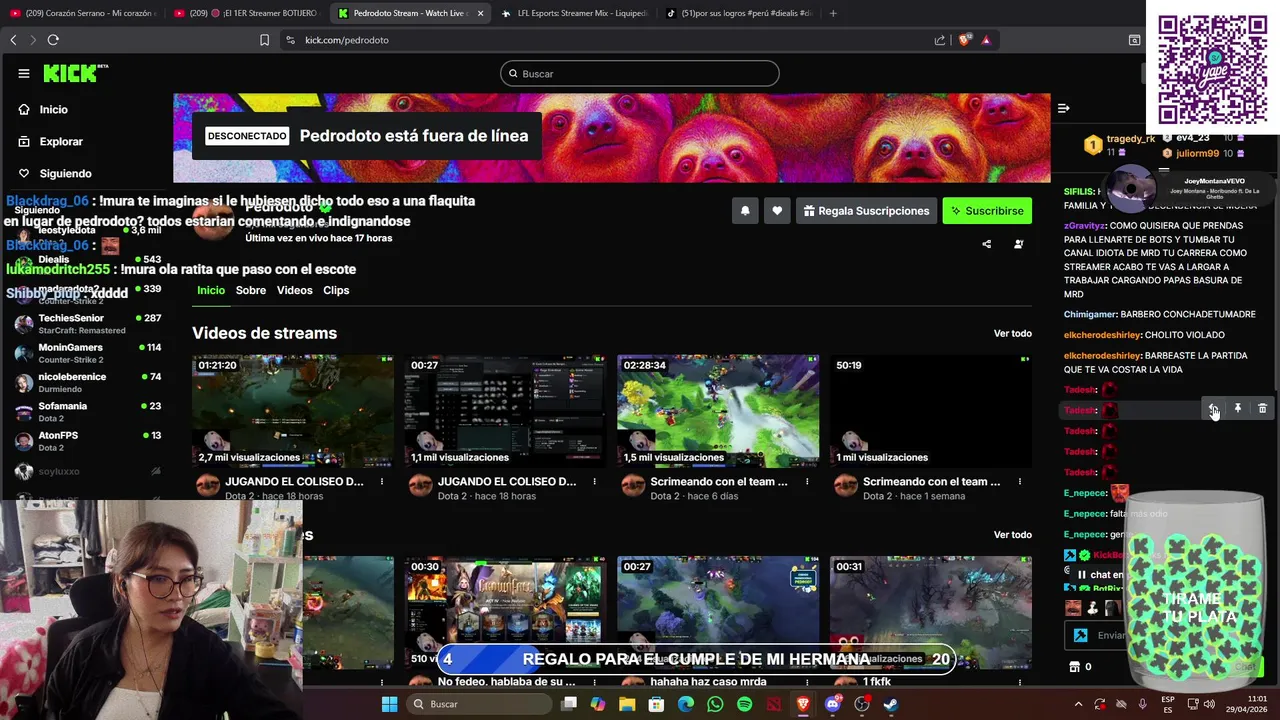
Task: Open options for first JUGANDO EL COLISEO video
Action: 382,482
